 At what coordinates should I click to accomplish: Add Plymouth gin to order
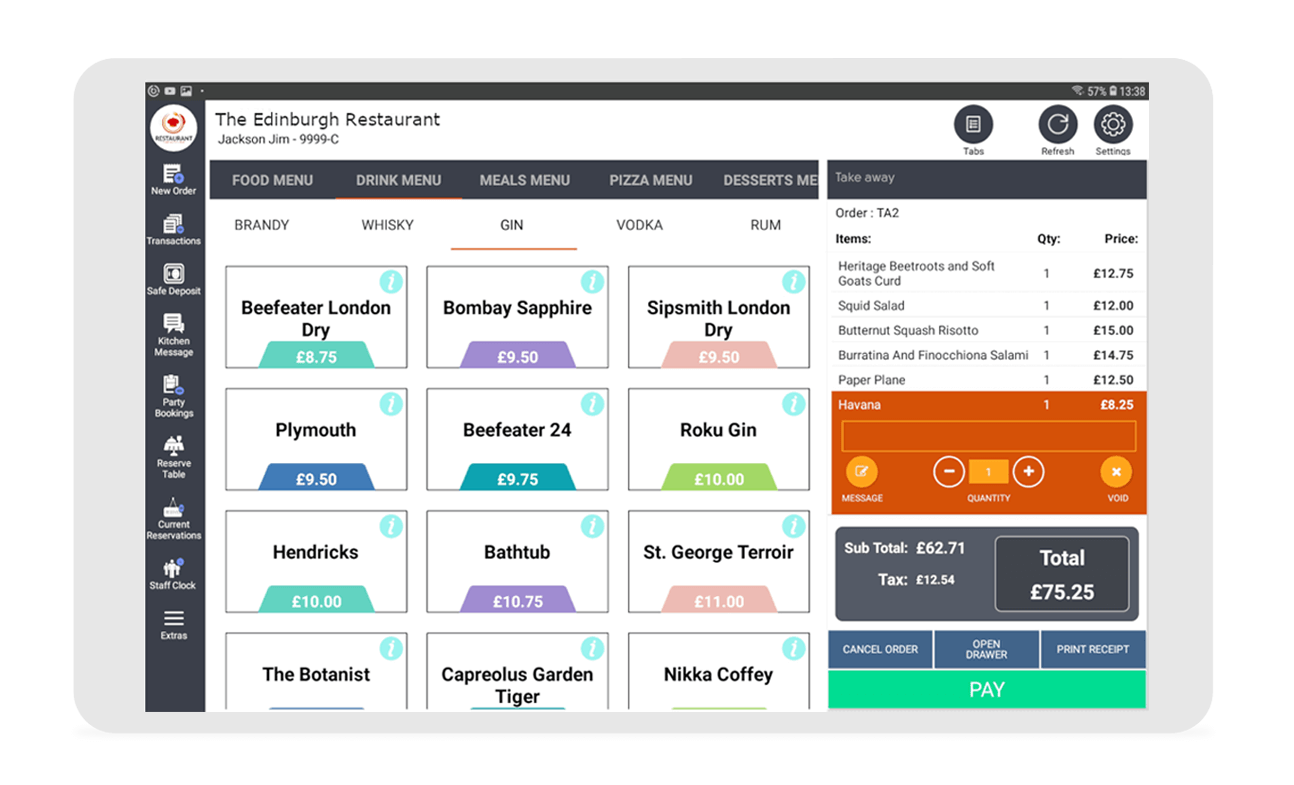pos(316,440)
